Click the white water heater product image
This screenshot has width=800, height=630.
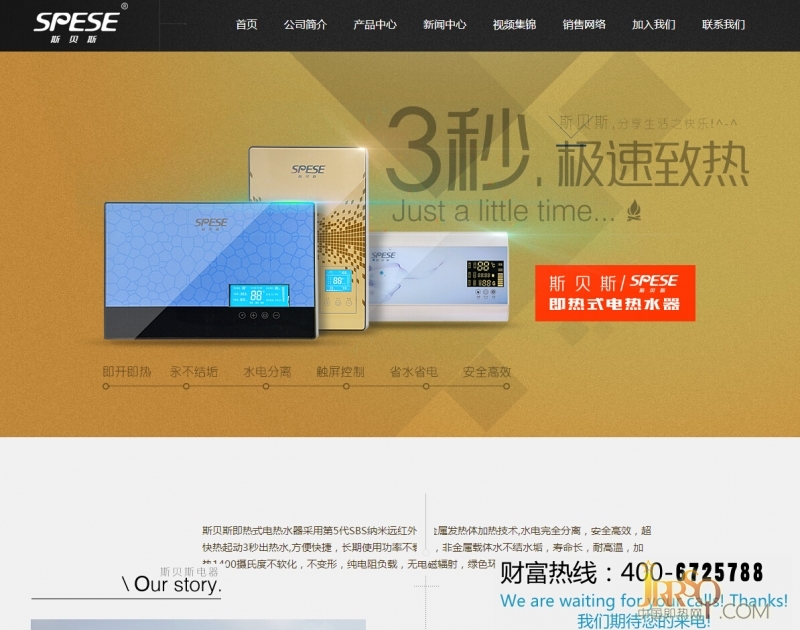coord(439,276)
